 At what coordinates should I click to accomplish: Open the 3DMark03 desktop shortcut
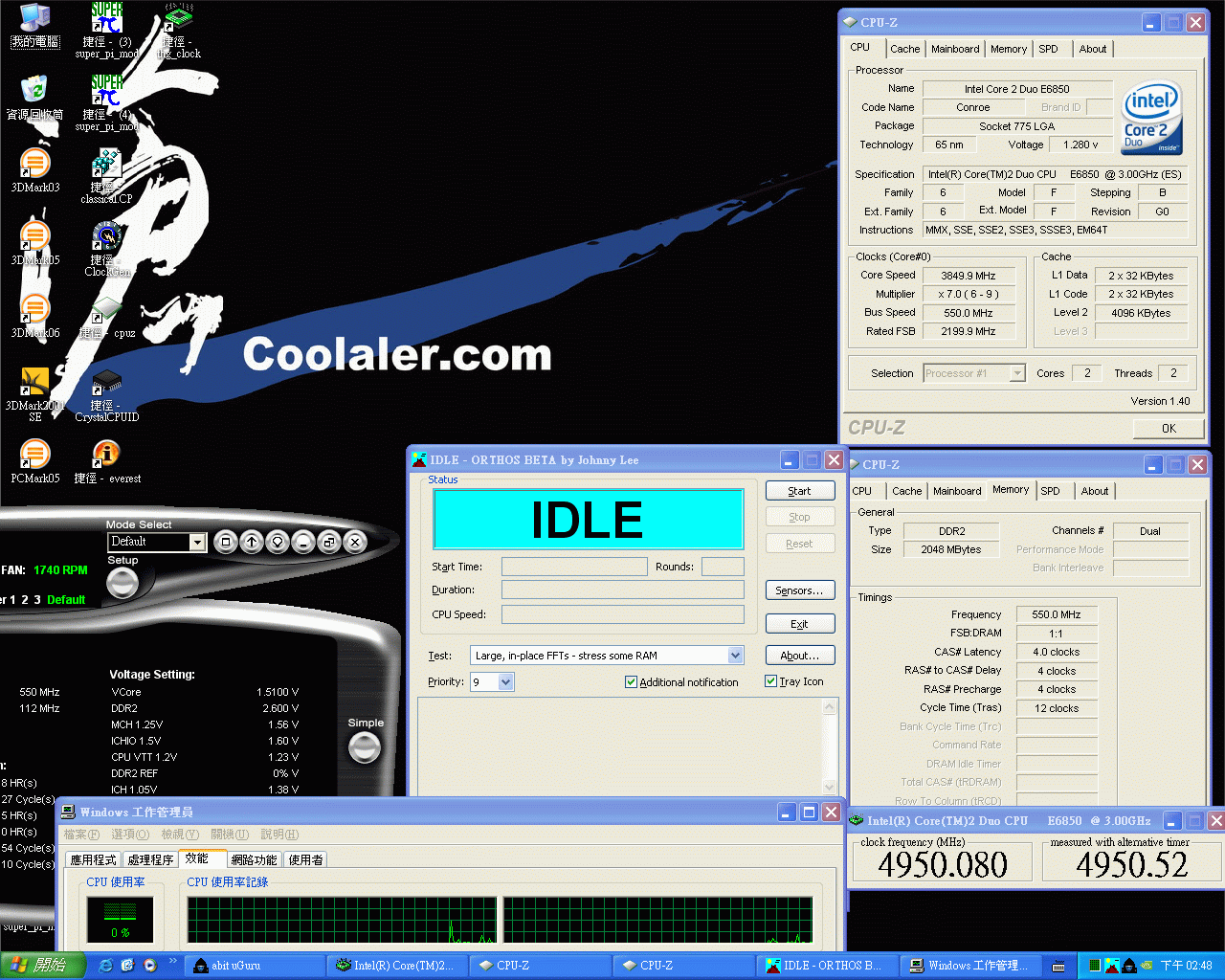[x=34, y=170]
